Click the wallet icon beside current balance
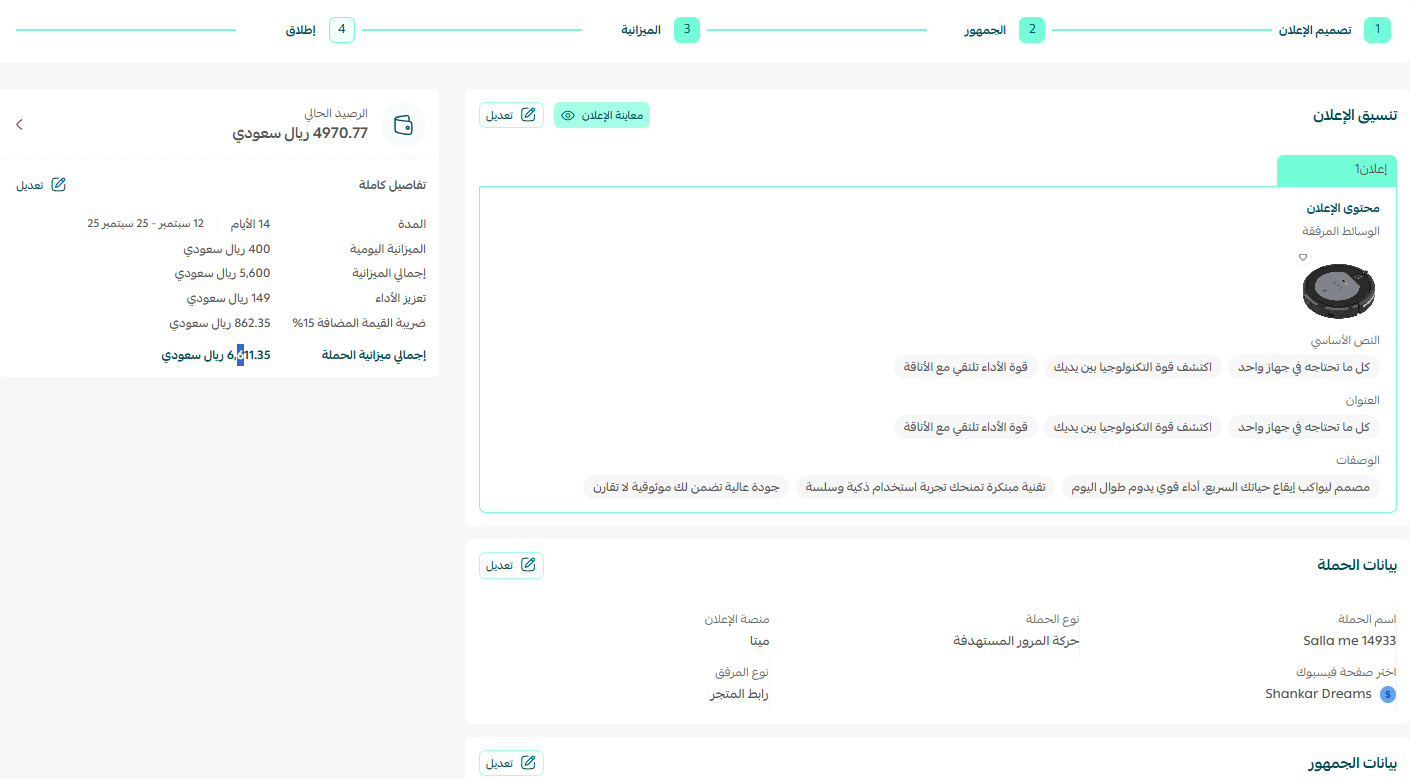This screenshot has height=779, width=1410. [403, 125]
